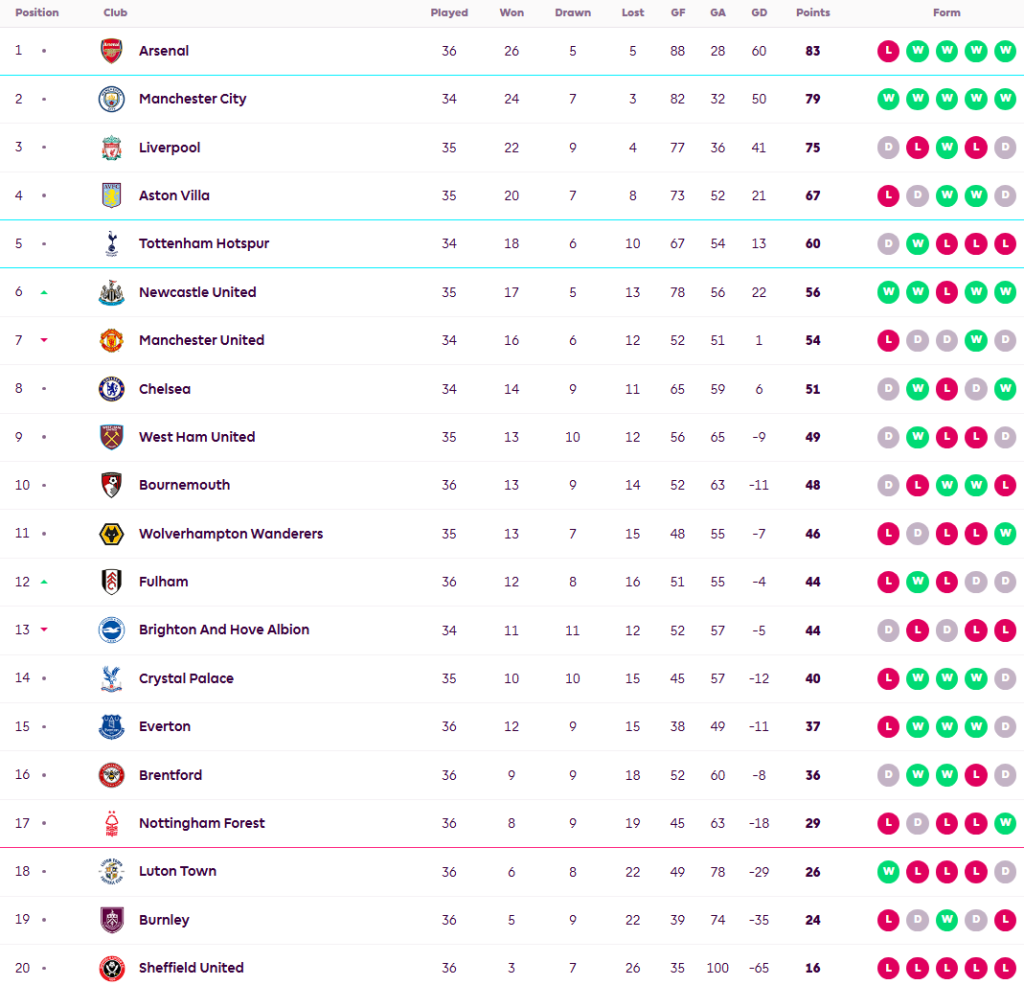
Task: Click the Arsenal club crest
Action: click(111, 51)
